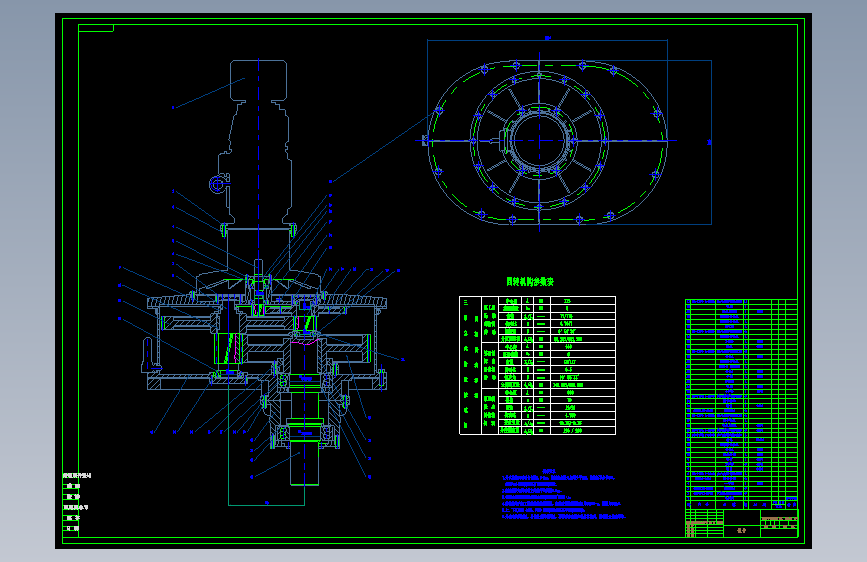
Task: Select the curved handle on the housing's left side
Action: point(148,355)
